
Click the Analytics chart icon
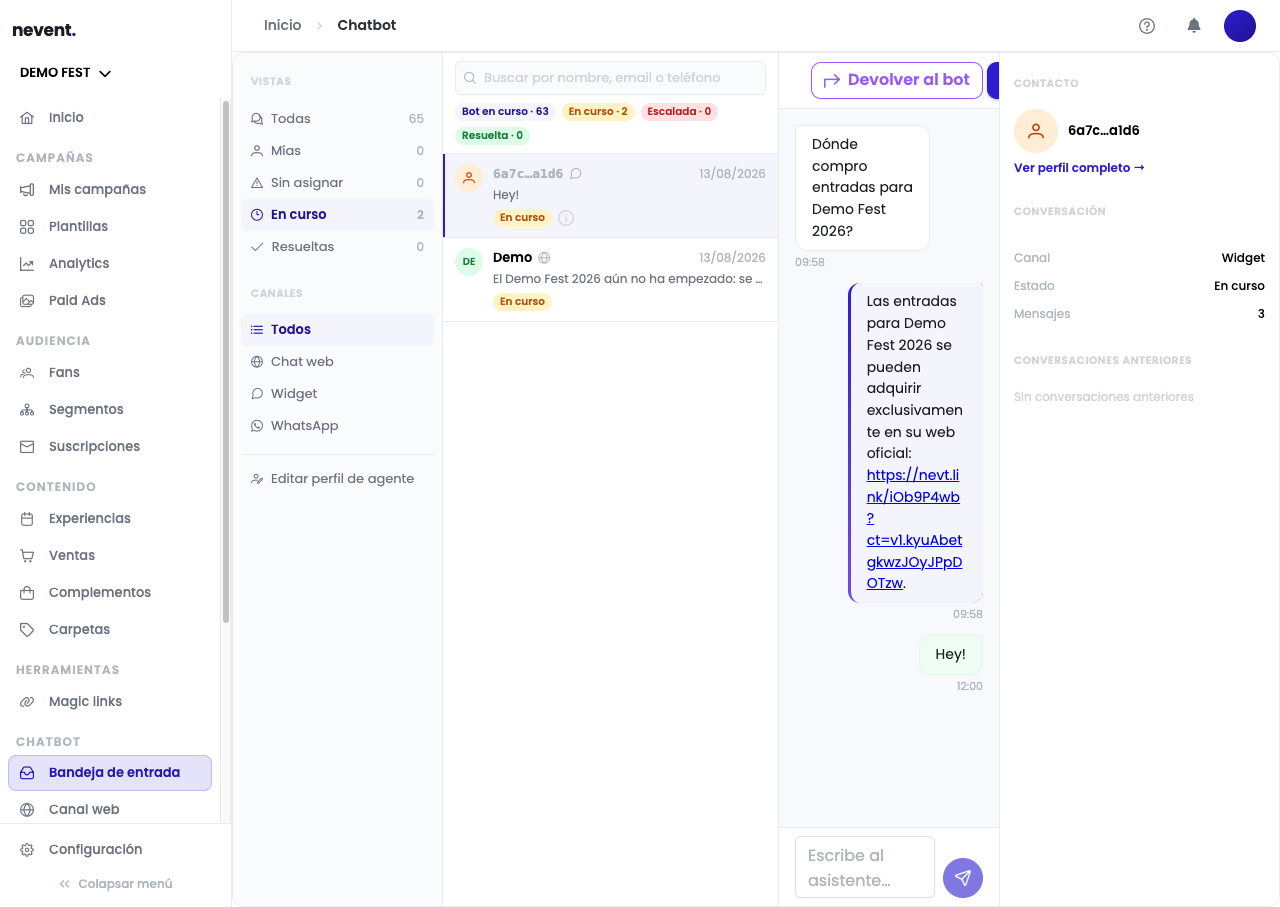pos(27,264)
